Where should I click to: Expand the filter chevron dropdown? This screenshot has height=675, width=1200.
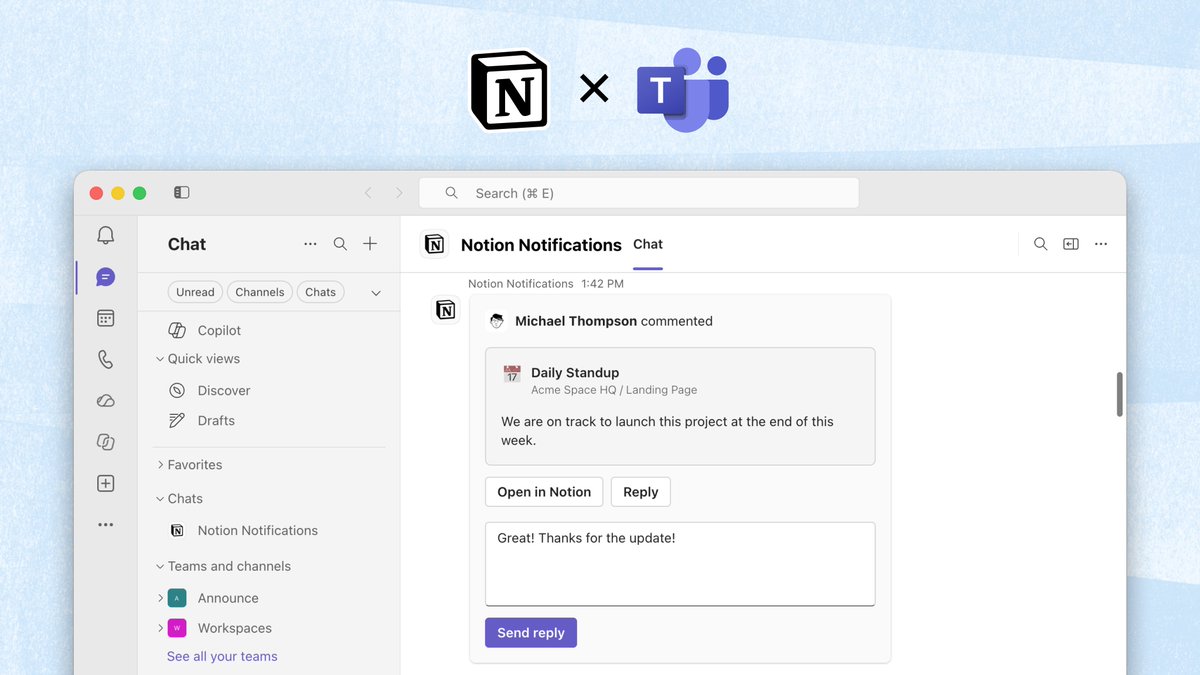[376, 293]
